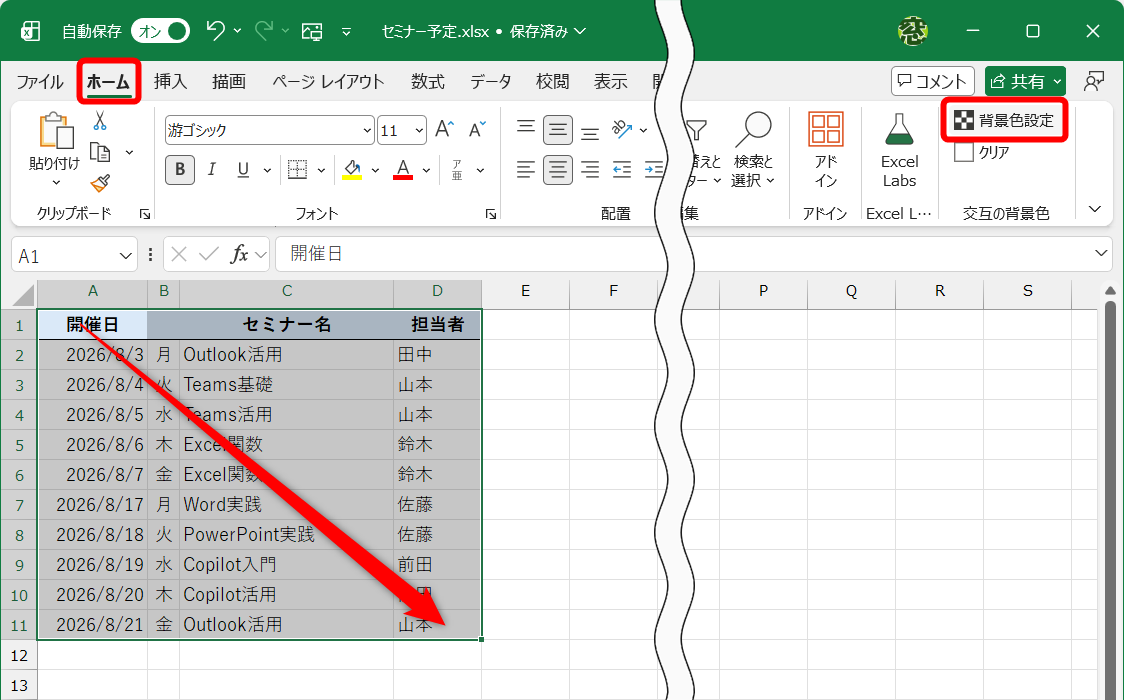This screenshot has height=700, width=1124.
Task: Click the Cut scissors icon
Action: point(100,121)
